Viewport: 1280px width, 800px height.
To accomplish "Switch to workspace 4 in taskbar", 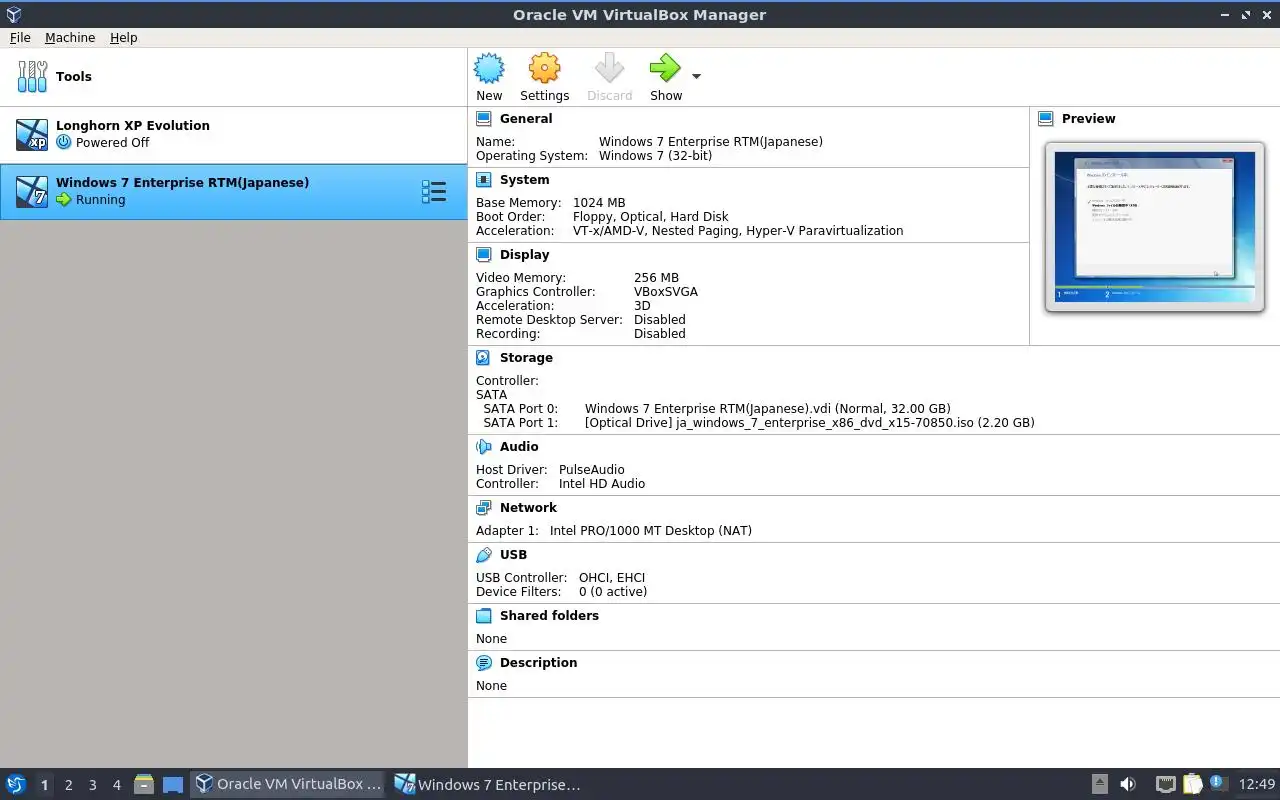I will tap(116, 785).
